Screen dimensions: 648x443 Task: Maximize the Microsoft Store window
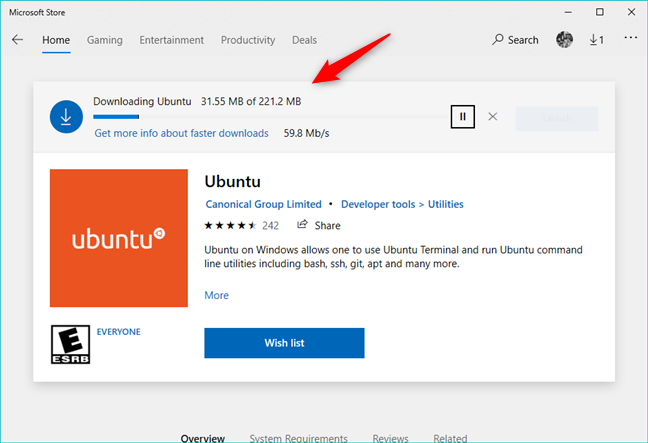pyautogui.click(x=600, y=12)
